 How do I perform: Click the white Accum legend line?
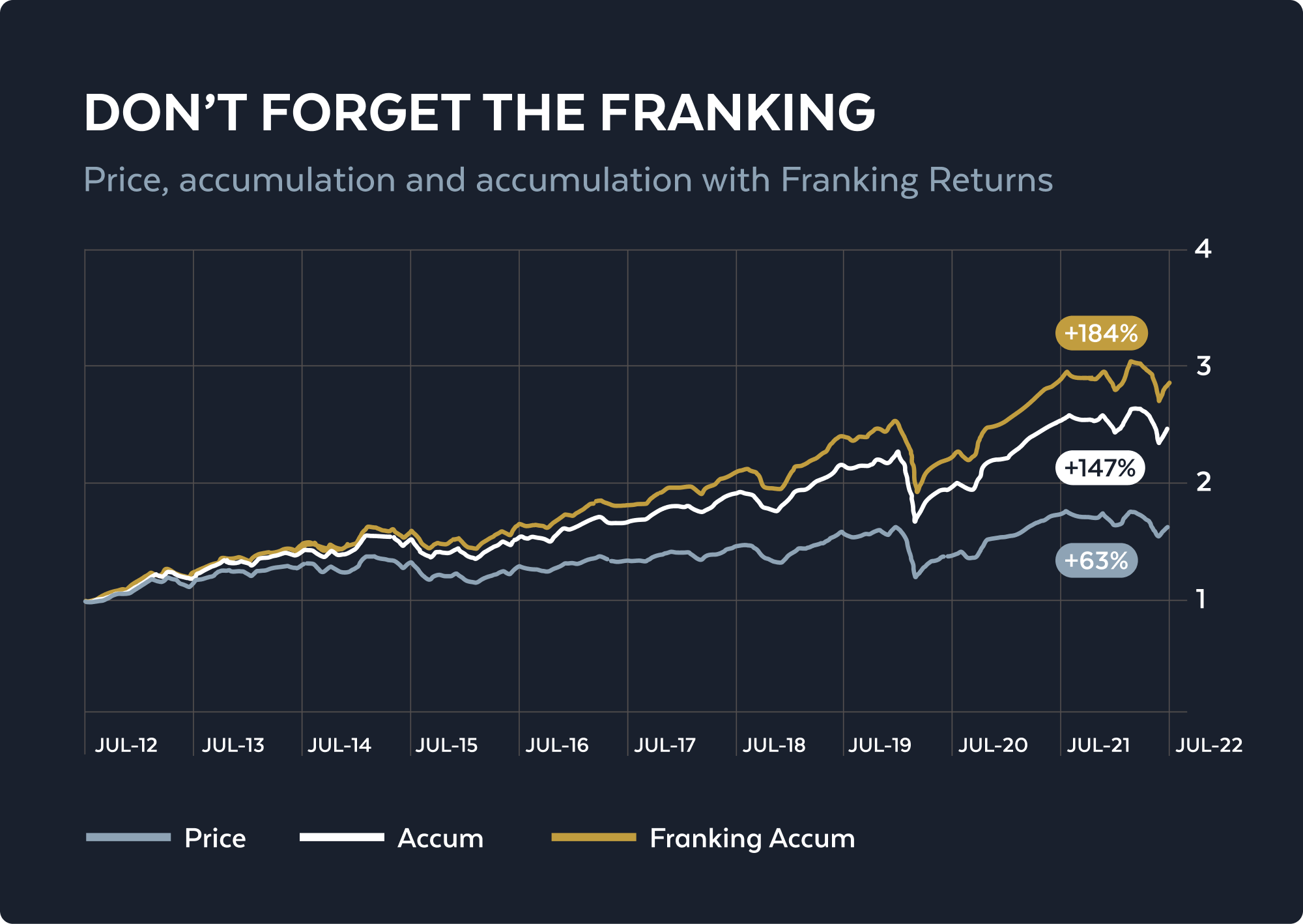point(341,837)
